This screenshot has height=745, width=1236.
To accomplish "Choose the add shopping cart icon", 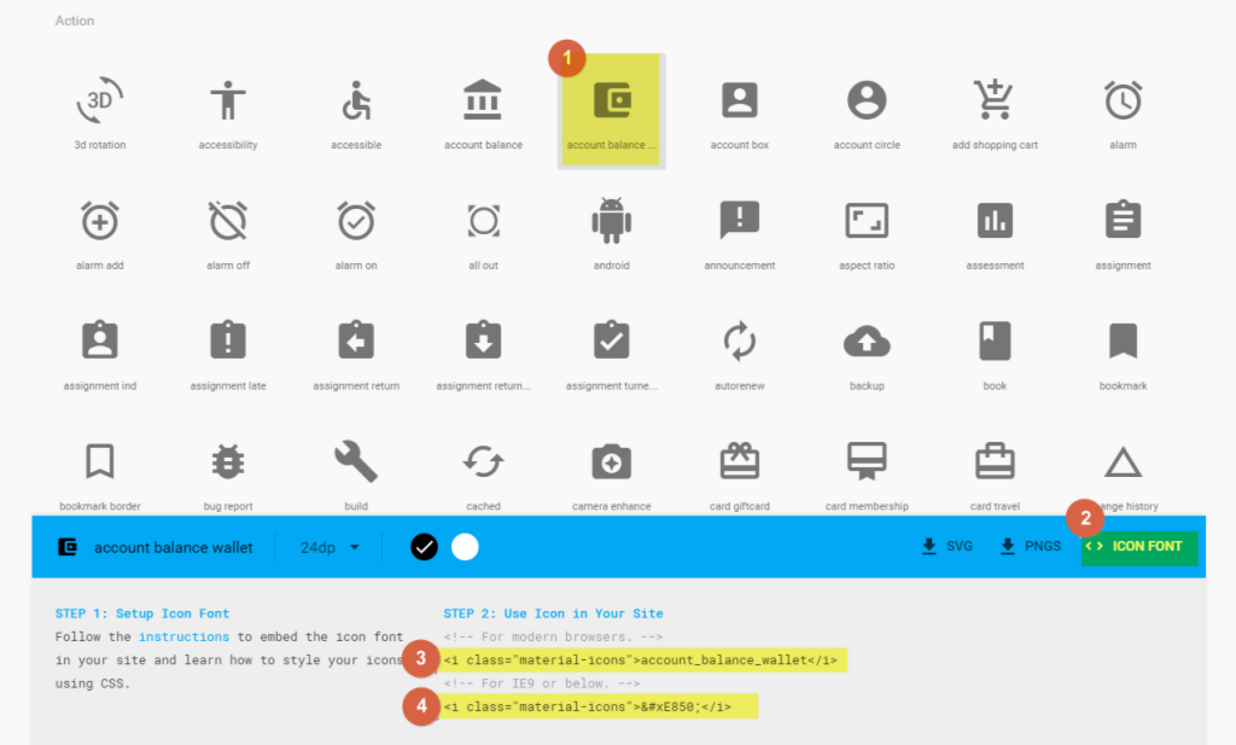I will (994, 101).
